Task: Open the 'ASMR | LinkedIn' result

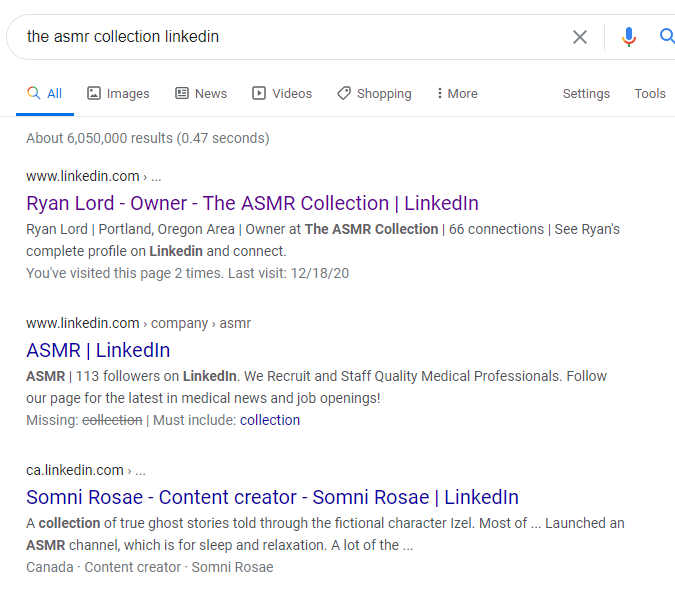Action: point(98,350)
